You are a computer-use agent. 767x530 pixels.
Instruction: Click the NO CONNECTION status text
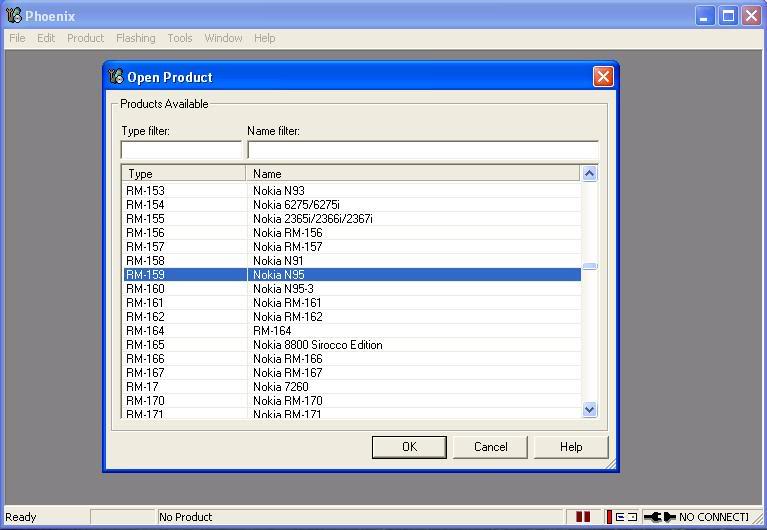713,517
